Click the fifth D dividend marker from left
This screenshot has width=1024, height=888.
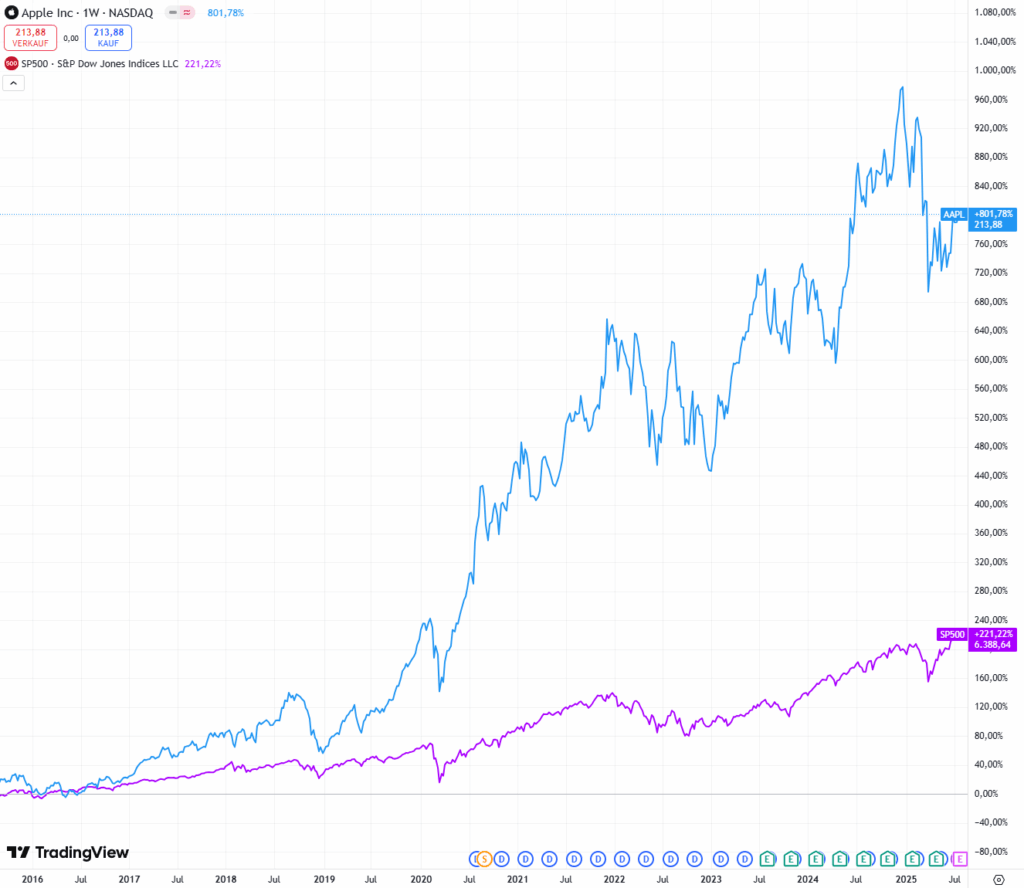tap(598, 859)
